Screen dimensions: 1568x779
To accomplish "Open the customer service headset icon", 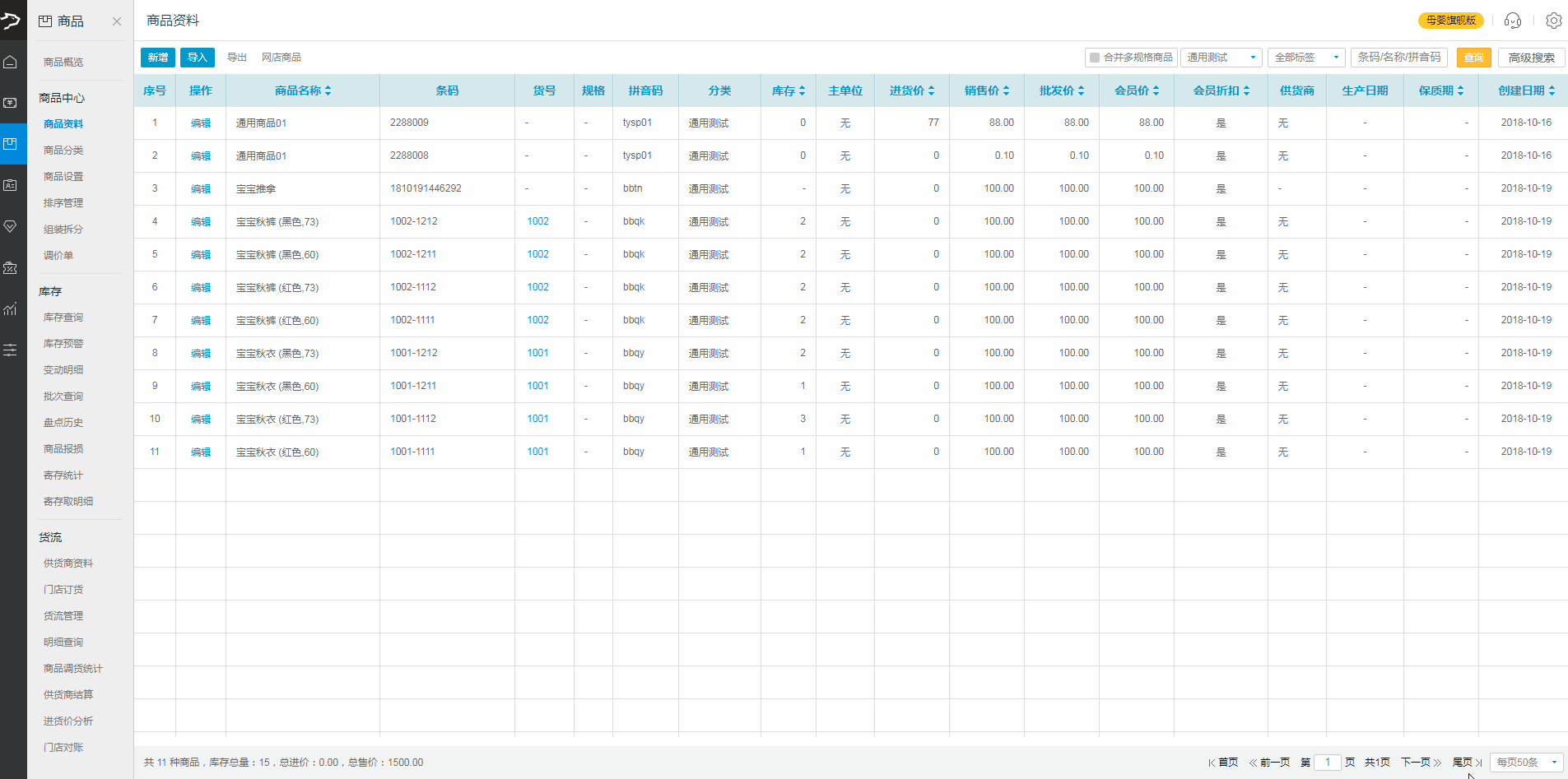I will (1513, 21).
